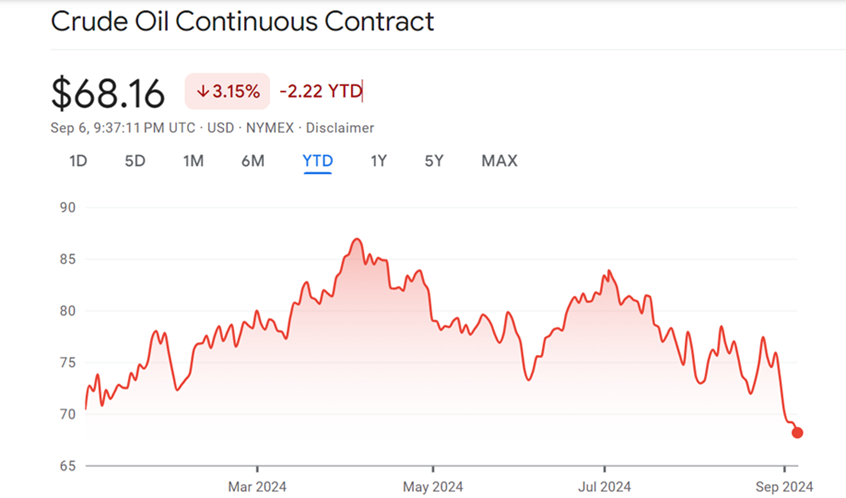This screenshot has width=846, height=498.
Task: Click the Jul 2024 axis label
Action: (x=605, y=486)
